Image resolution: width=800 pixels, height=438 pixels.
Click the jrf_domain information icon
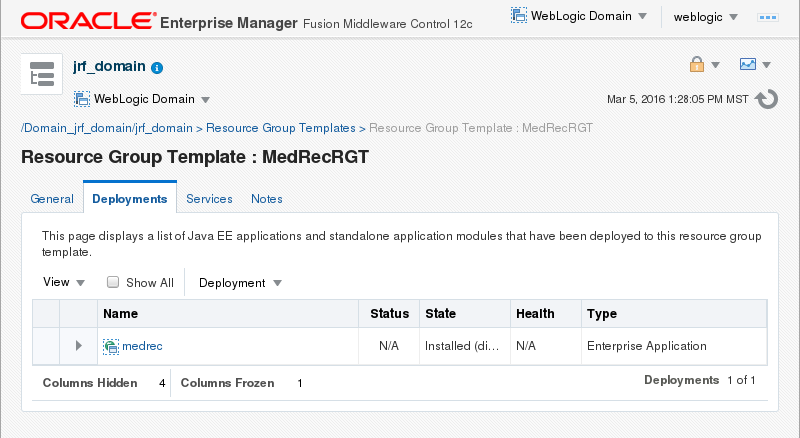157,68
